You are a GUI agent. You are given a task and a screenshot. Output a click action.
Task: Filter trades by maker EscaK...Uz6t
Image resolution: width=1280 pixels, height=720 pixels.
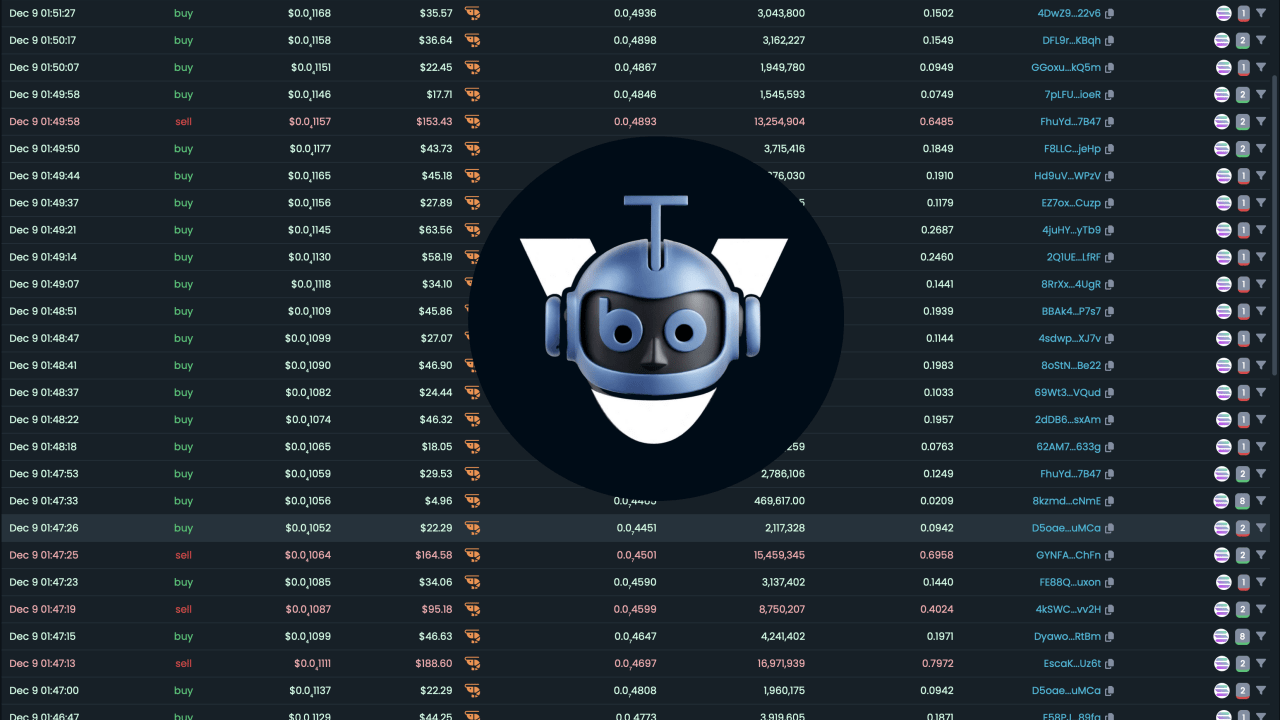pos(1260,663)
